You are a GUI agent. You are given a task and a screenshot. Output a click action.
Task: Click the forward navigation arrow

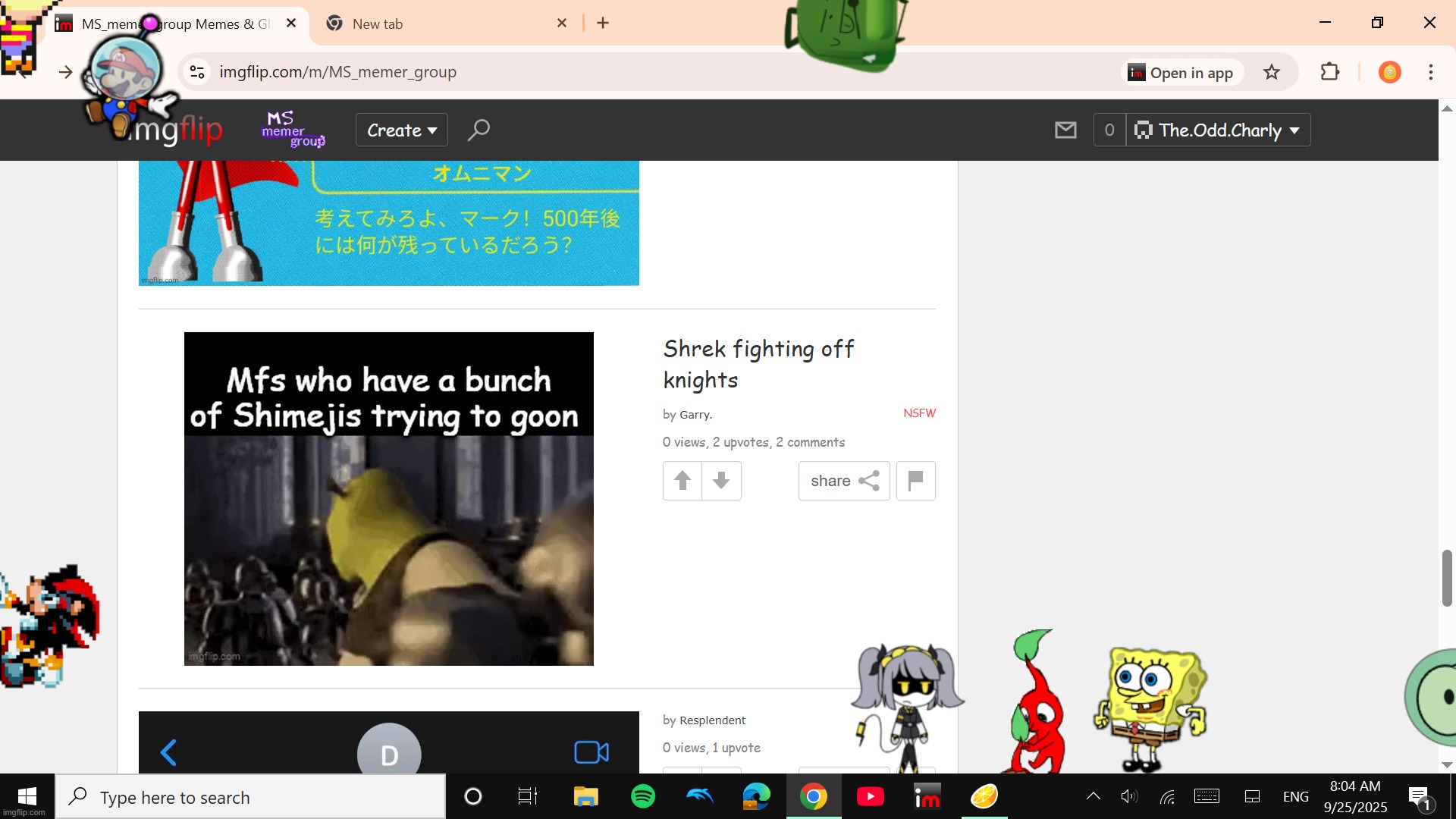click(x=66, y=72)
